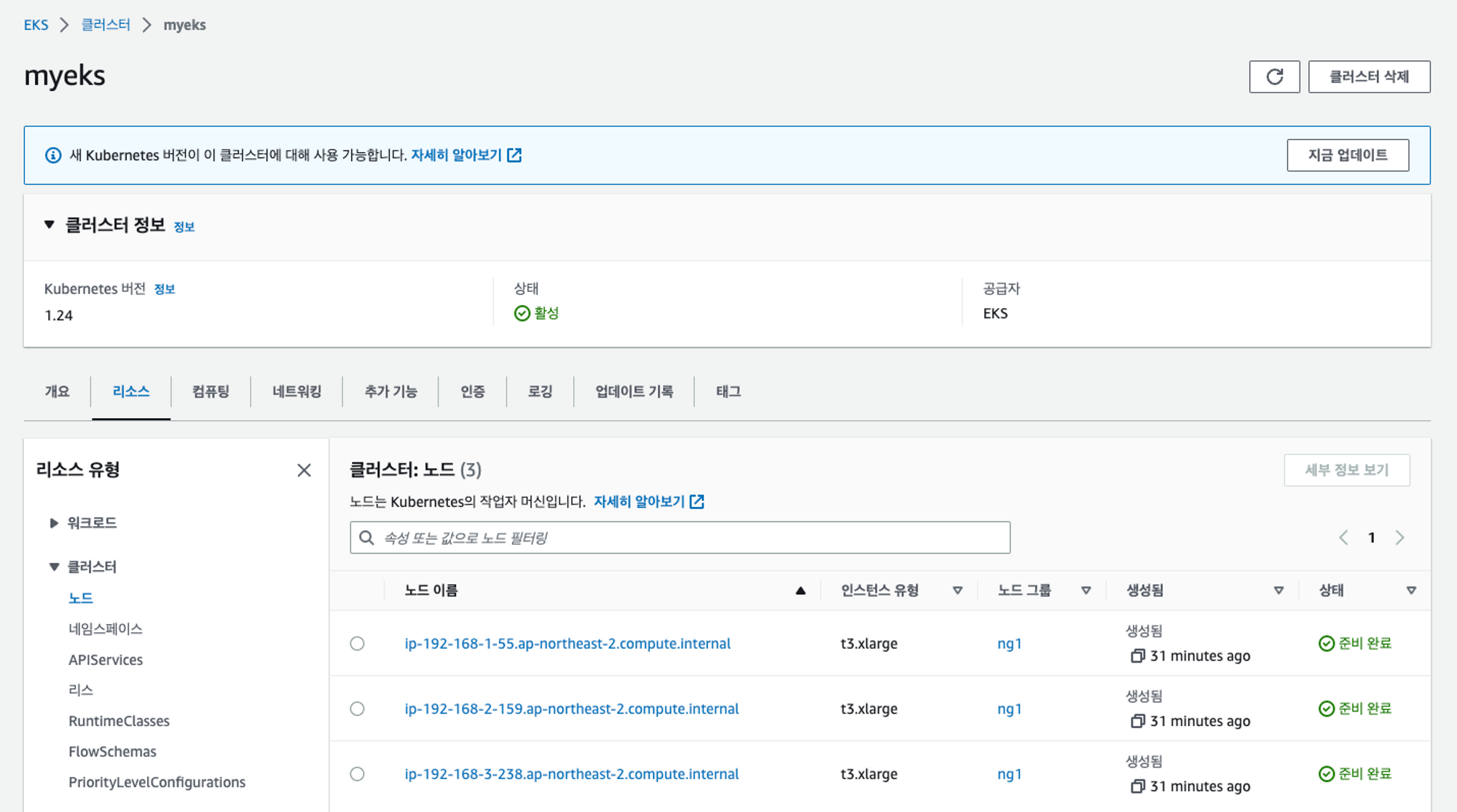Open the ng1 node group link in first row
The image size is (1457, 812).
click(1009, 644)
